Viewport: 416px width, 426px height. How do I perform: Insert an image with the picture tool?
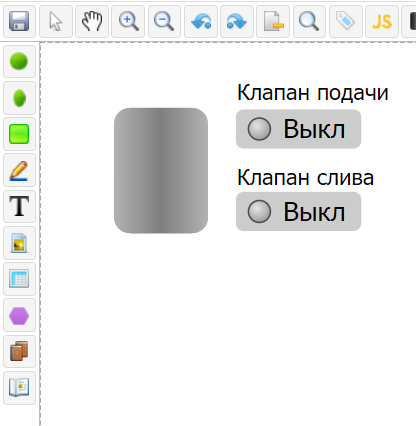(x=19, y=243)
